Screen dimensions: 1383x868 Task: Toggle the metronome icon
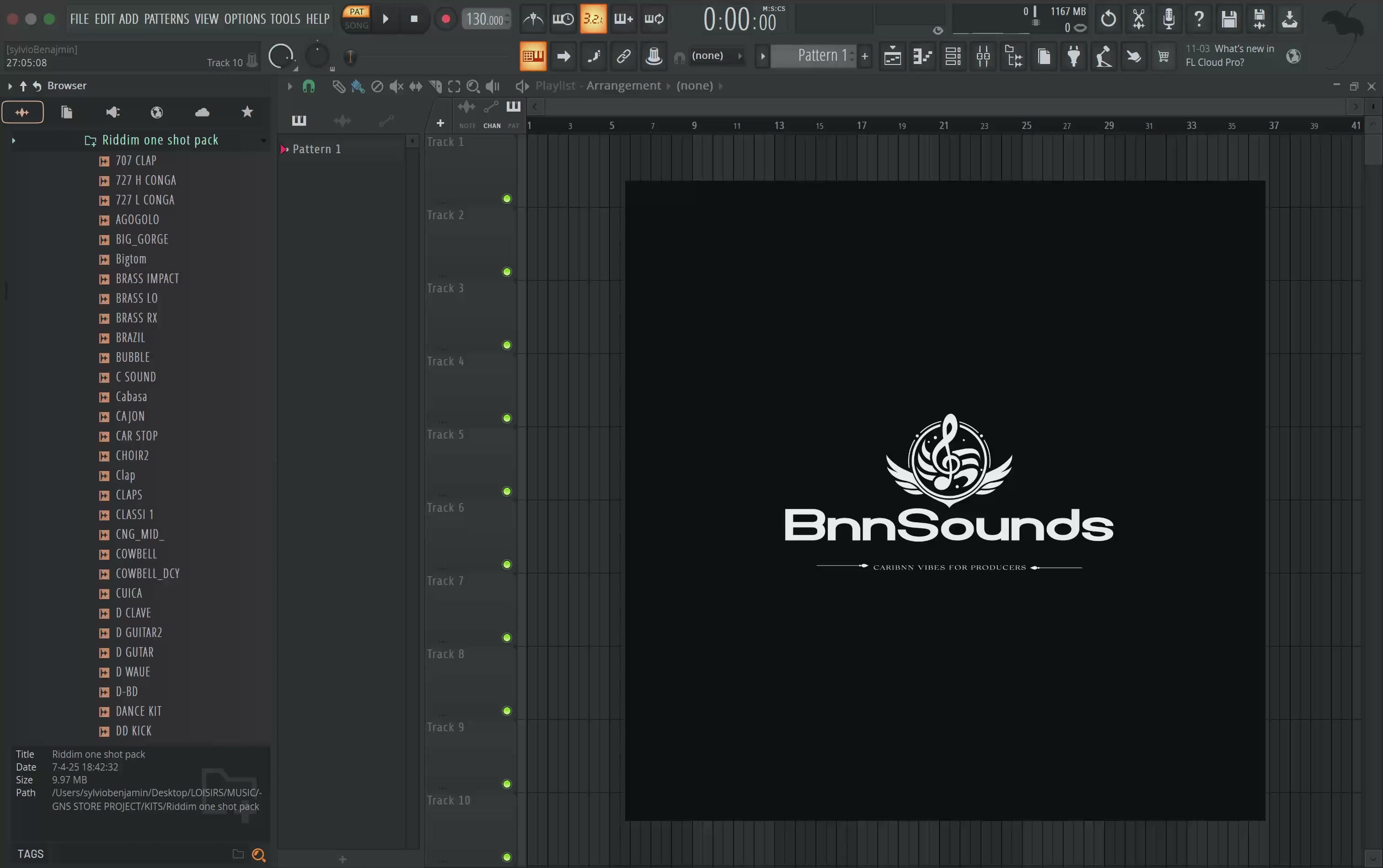pos(533,19)
